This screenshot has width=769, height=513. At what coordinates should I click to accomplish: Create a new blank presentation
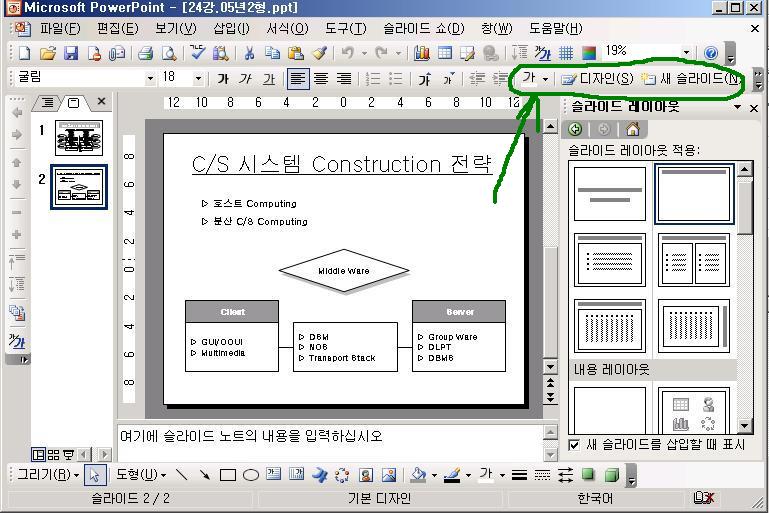[x=24, y=53]
